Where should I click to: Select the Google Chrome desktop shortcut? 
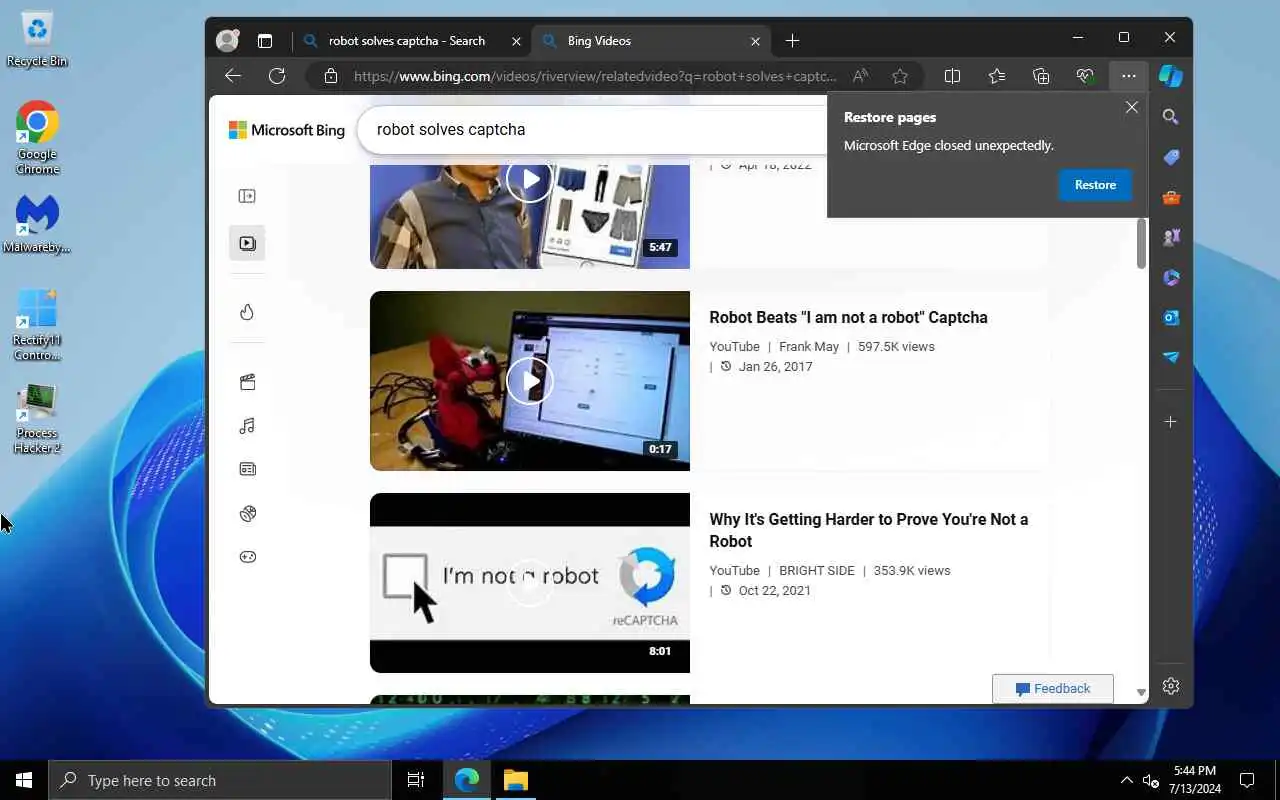(x=37, y=138)
